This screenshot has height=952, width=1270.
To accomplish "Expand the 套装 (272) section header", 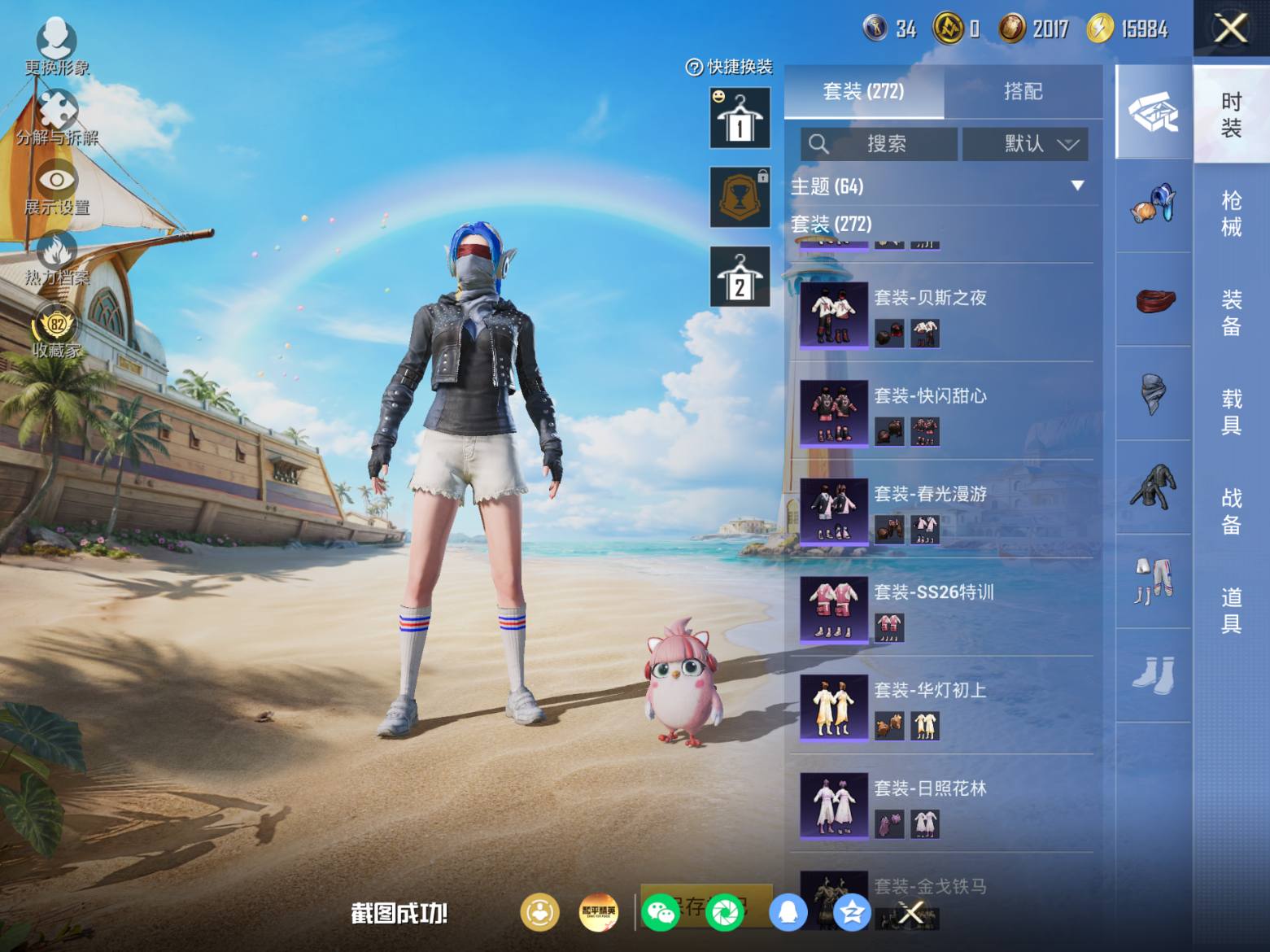I will point(831,223).
